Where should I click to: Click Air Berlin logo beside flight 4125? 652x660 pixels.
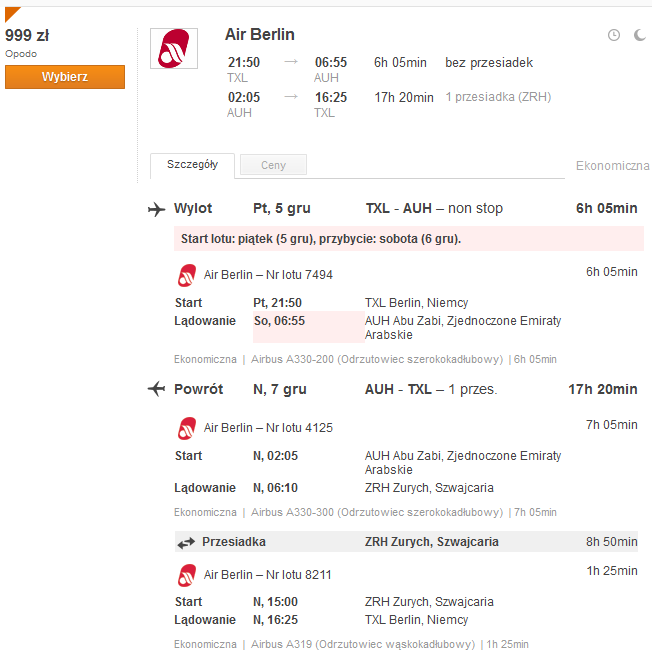coord(187,428)
